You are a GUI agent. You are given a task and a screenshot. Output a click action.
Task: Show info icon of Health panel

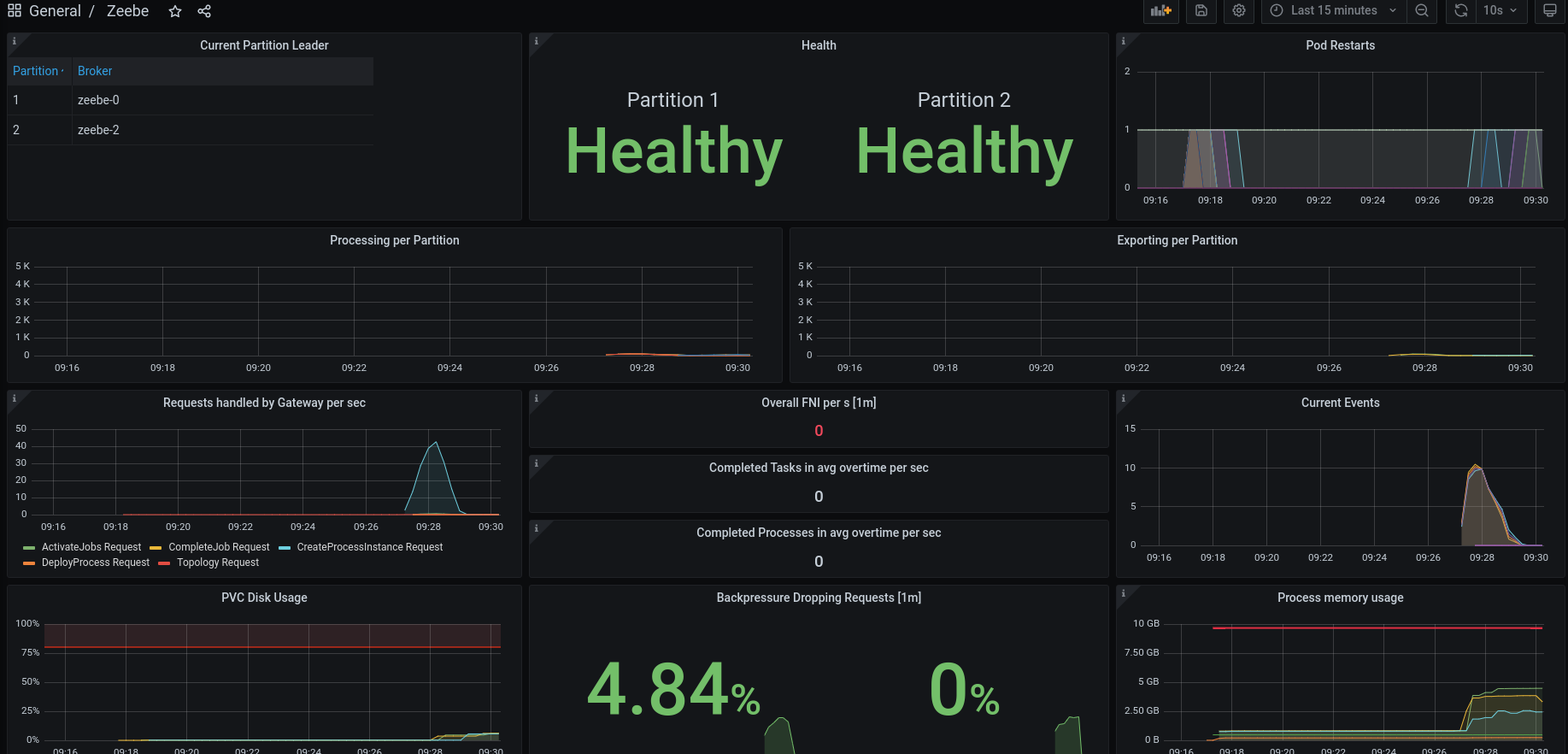[x=536, y=41]
